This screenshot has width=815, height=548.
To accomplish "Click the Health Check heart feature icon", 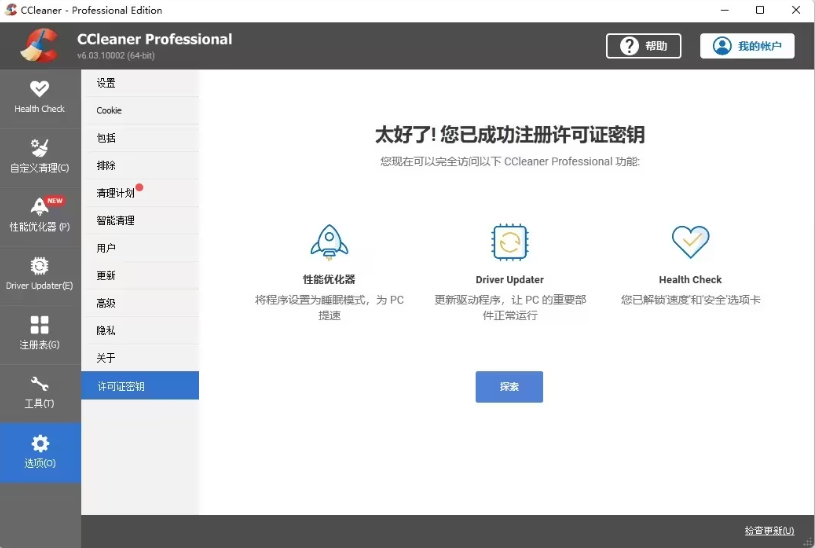I will (690, 242).
